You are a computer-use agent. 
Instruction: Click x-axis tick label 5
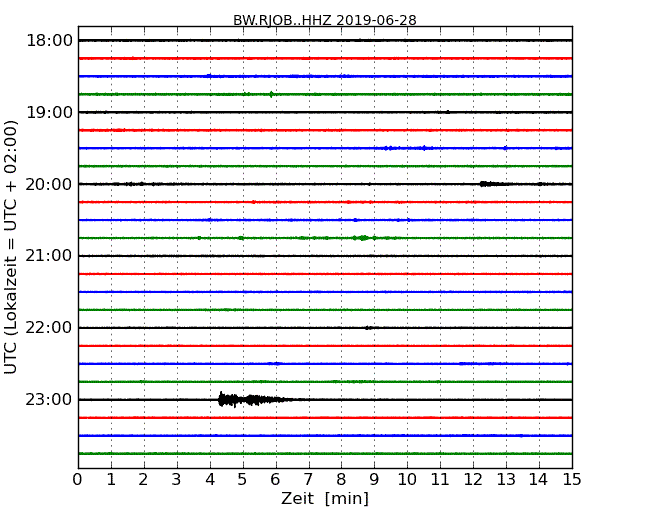(x=243, y=479)
